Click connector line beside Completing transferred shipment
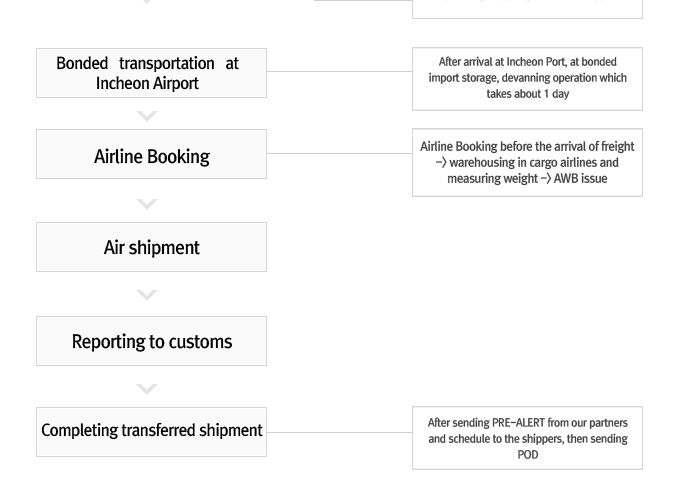The height and width of the screenshot is (488, 700). (339, 432)
